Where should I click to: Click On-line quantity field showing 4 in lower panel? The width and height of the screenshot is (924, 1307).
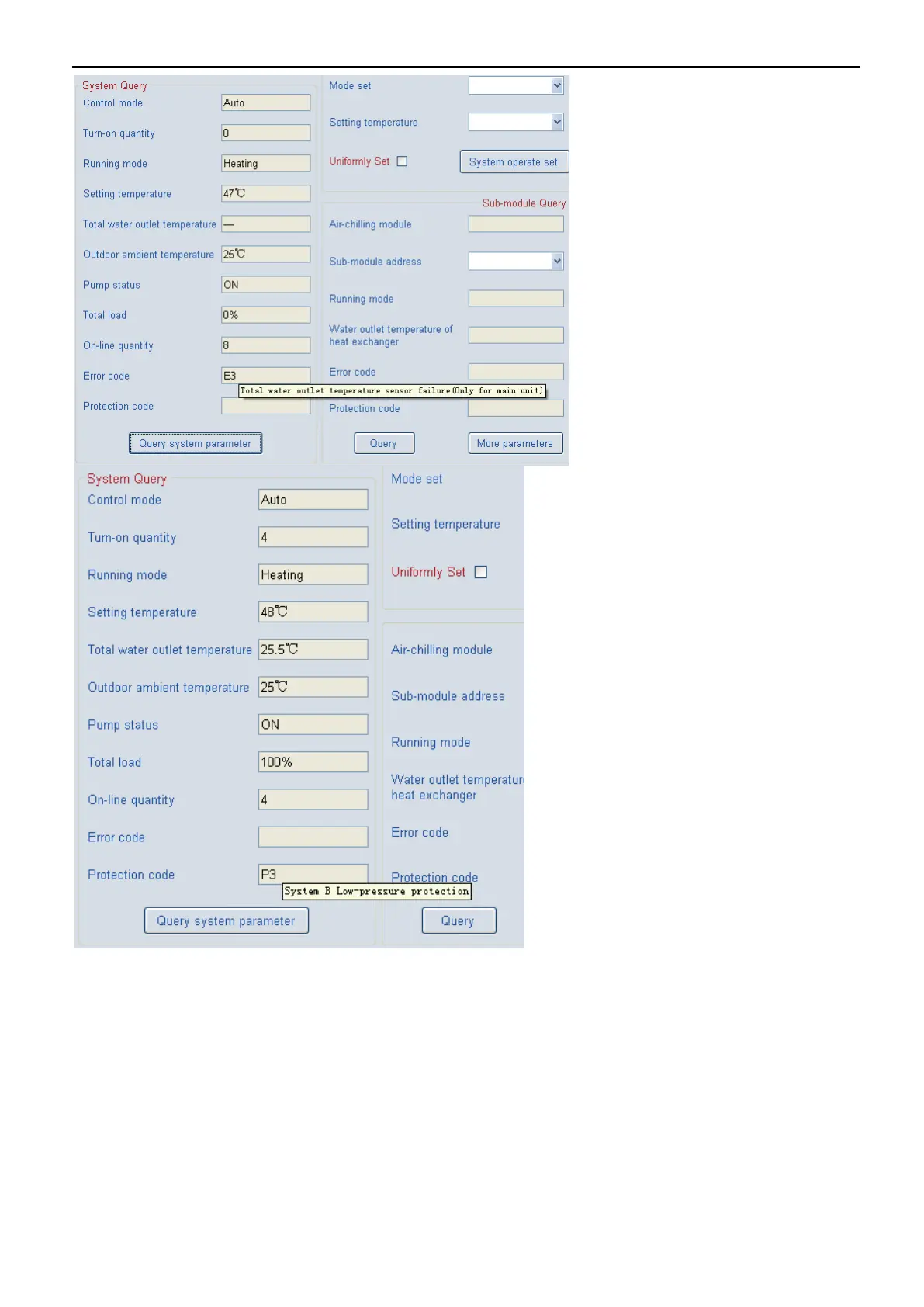(x=313, y=799)
